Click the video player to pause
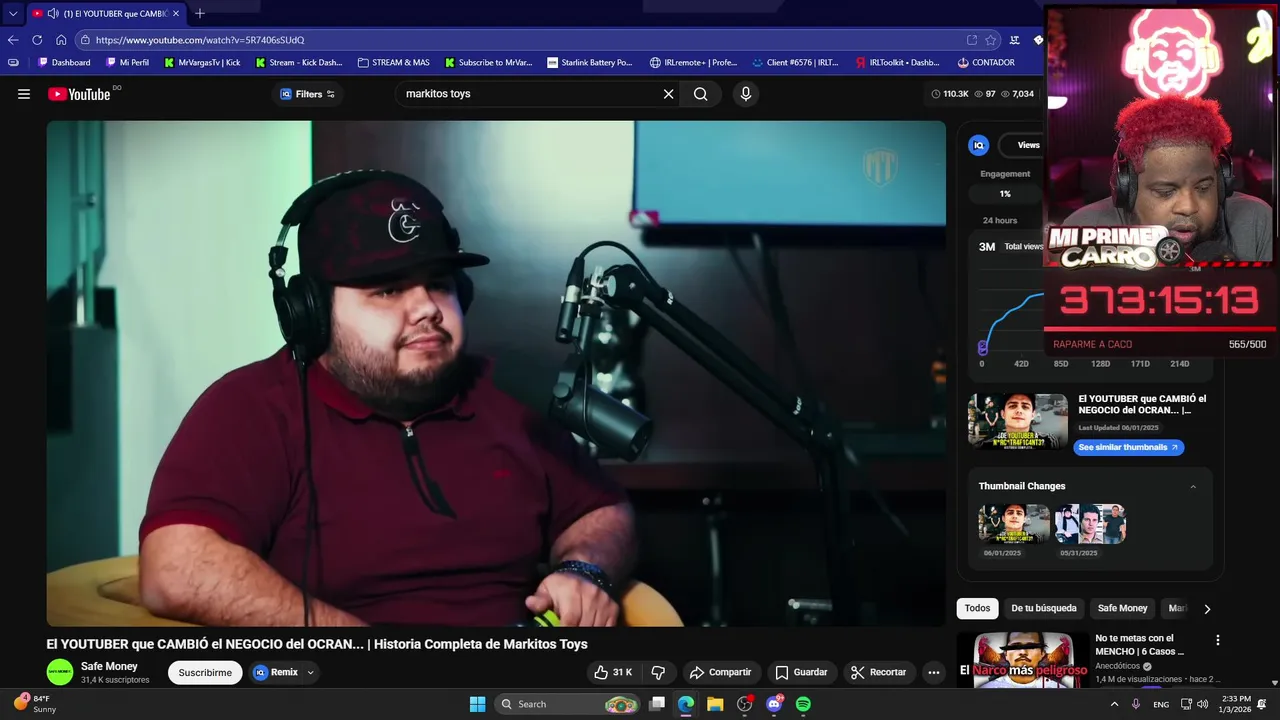The width and height of the screenshot is (1280, 720). [x=496, y=373]
